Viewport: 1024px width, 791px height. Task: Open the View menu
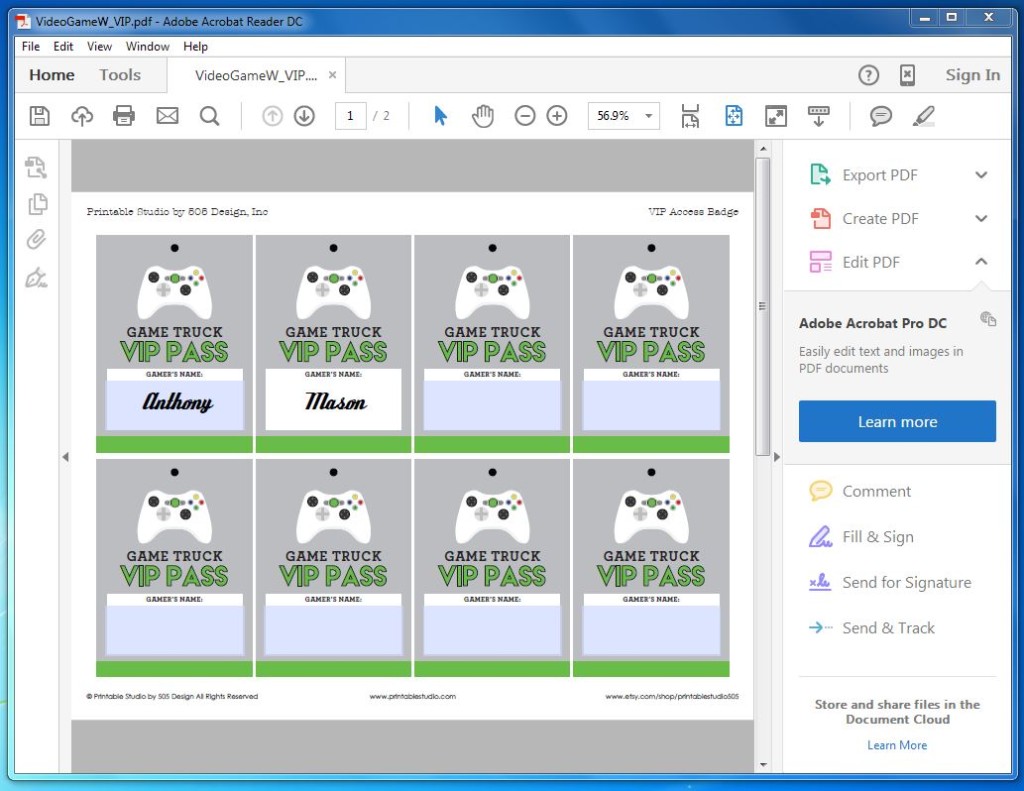[99, 46]
